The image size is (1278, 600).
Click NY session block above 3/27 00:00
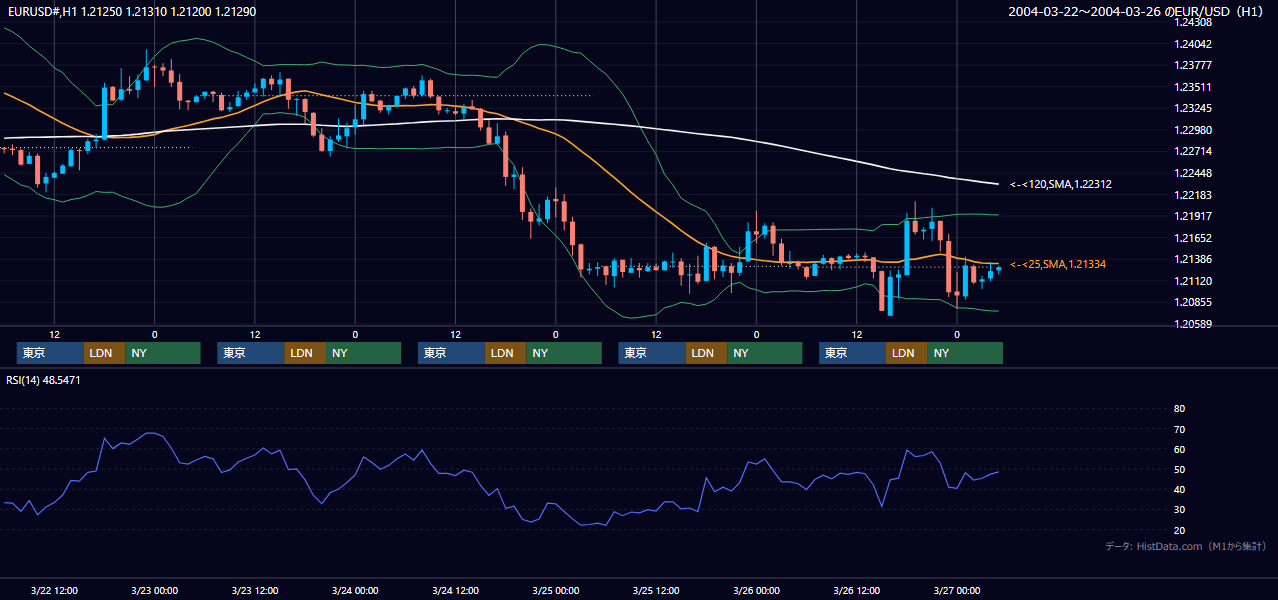(965, 353)
